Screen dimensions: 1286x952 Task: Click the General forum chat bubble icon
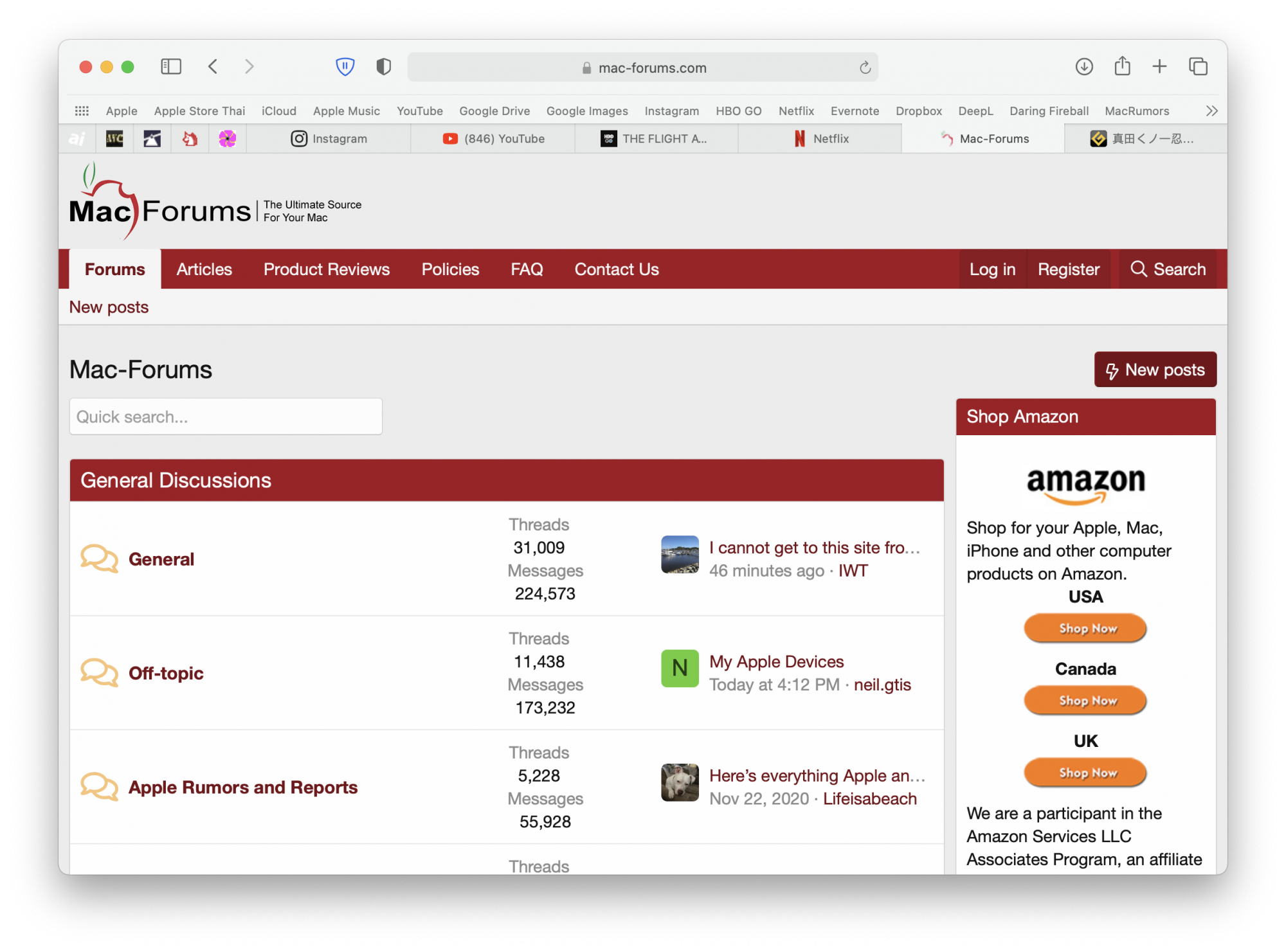(x=99, y=559)
